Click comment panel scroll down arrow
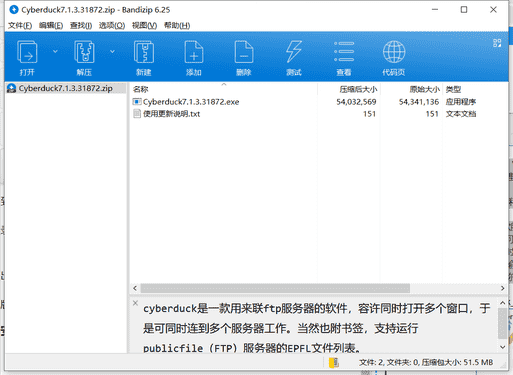Image resolution: width=513 pixels, height=375 pixels. 503,347
